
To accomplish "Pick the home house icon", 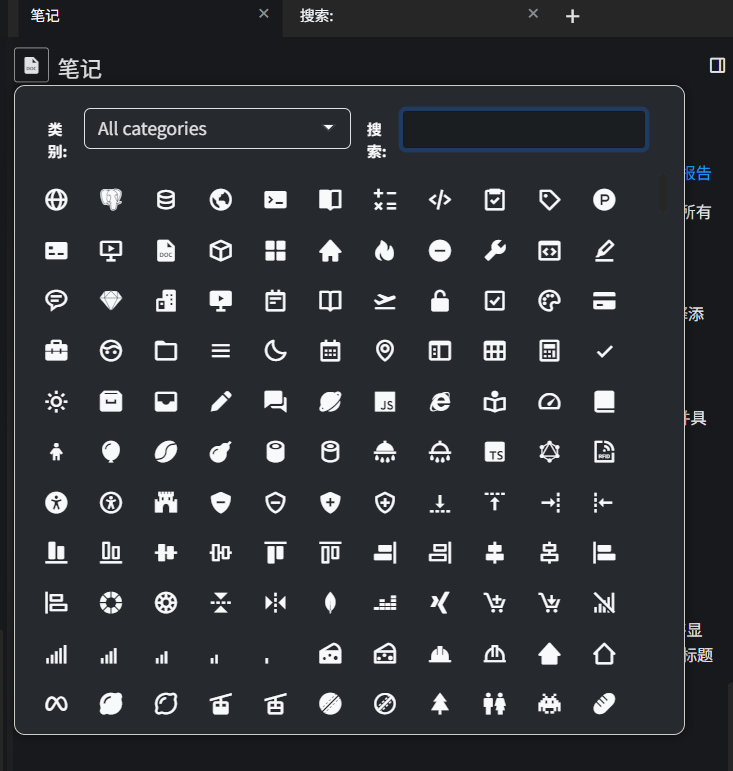I will tap(330, 251).
